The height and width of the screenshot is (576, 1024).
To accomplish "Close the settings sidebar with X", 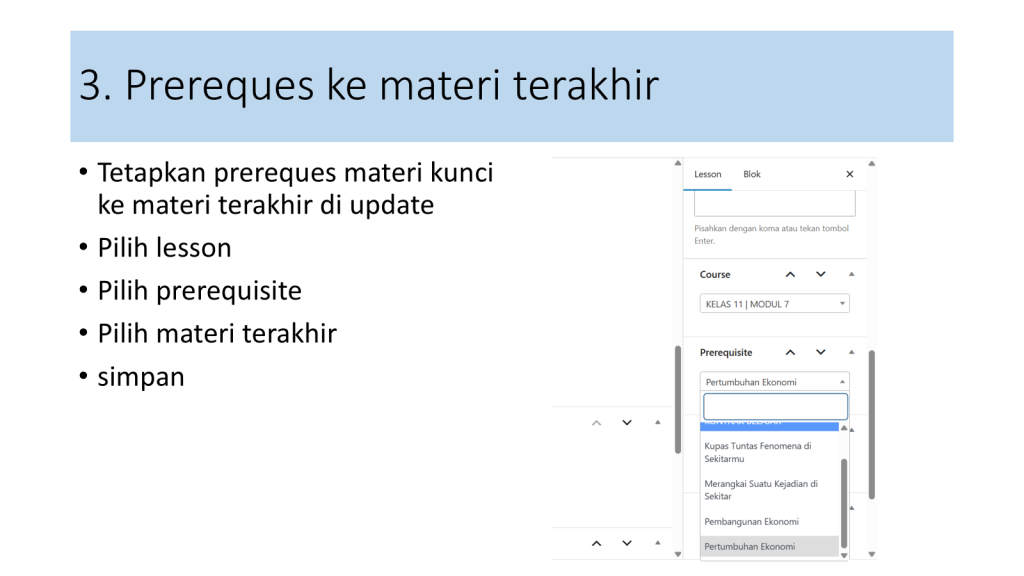I will pyautogui.click(x=849, y=174).
